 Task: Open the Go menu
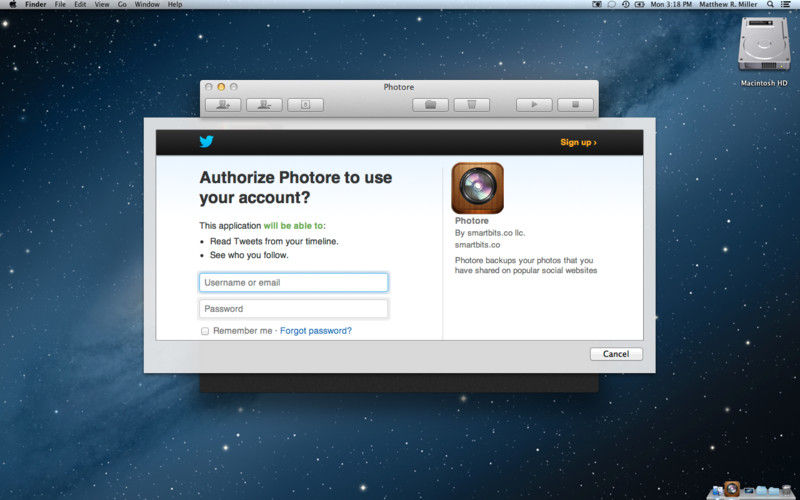click(x=122, y=4)
